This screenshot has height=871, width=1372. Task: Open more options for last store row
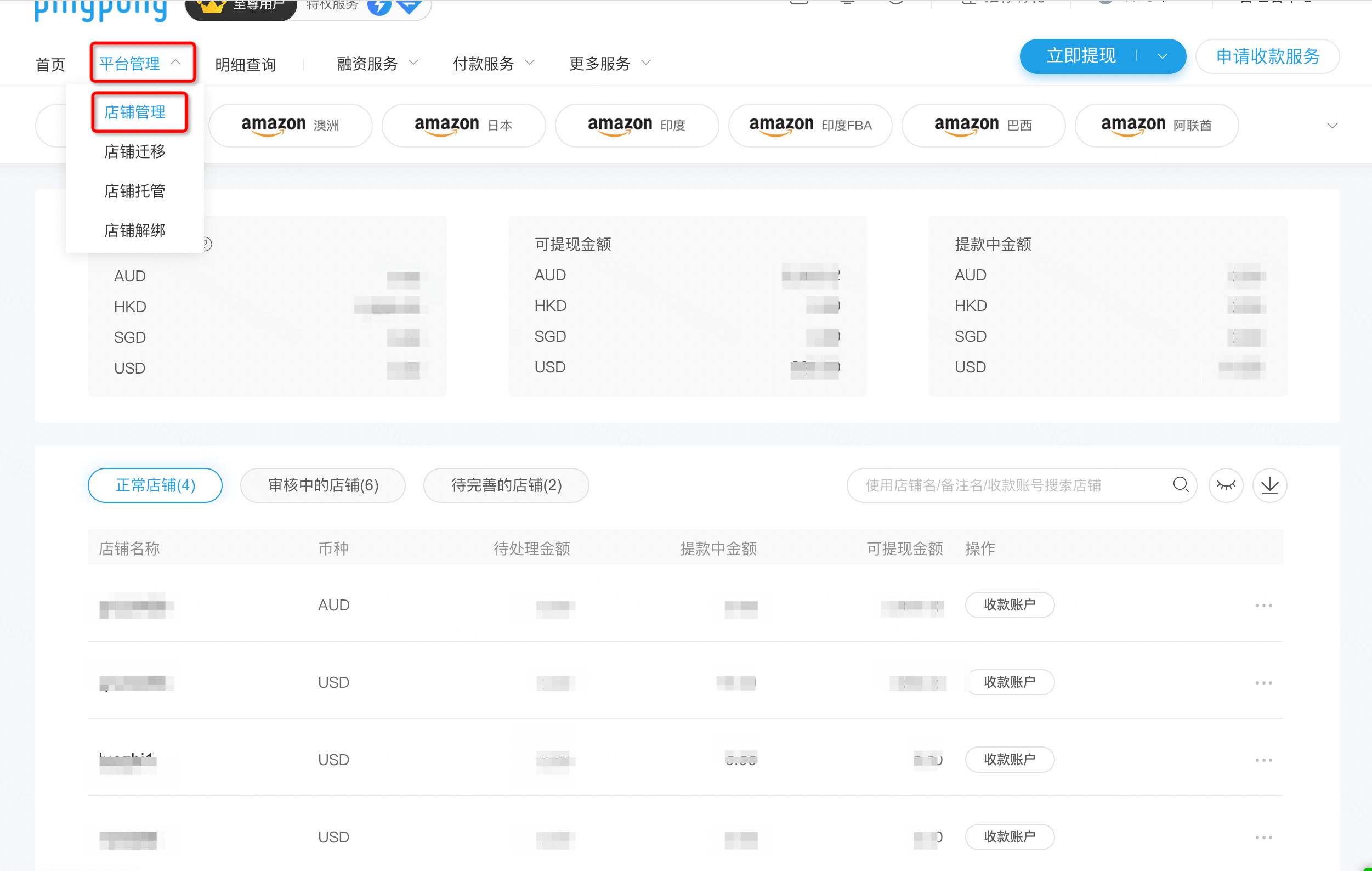(1264, 838)
